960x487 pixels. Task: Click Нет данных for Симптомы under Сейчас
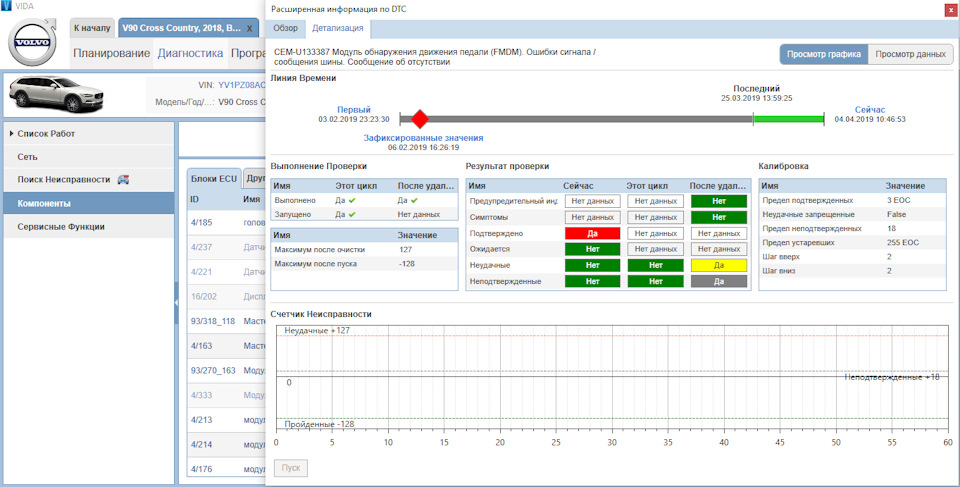593,217
